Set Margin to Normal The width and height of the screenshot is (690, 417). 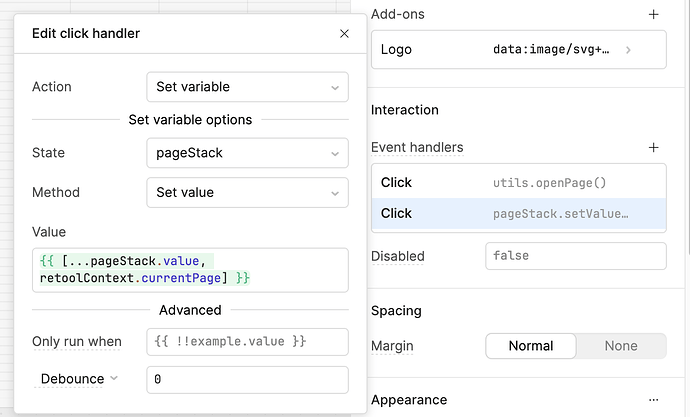(x=531, y=346)
